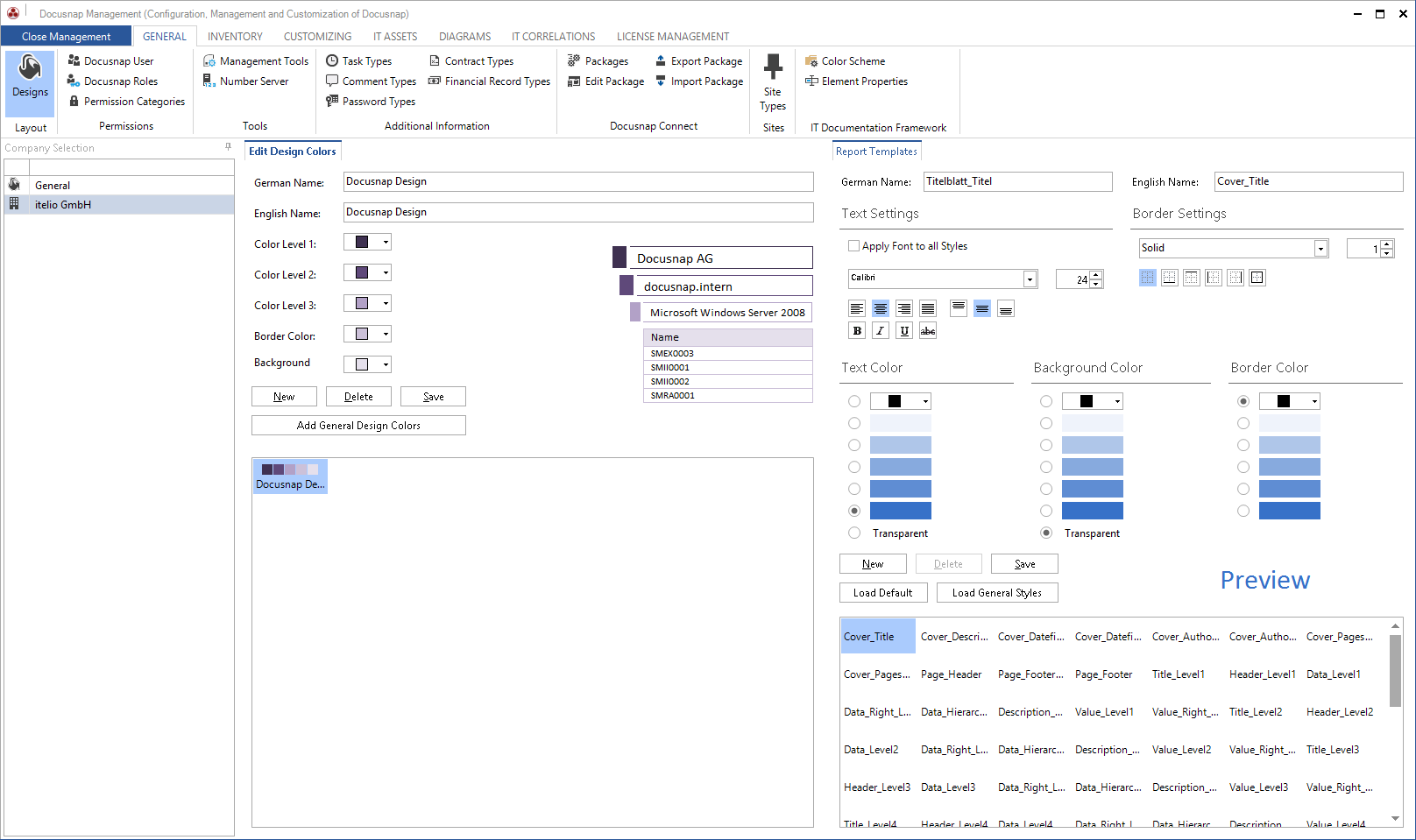Open Management Tools

pyautogui.click(x=256, y=61)
